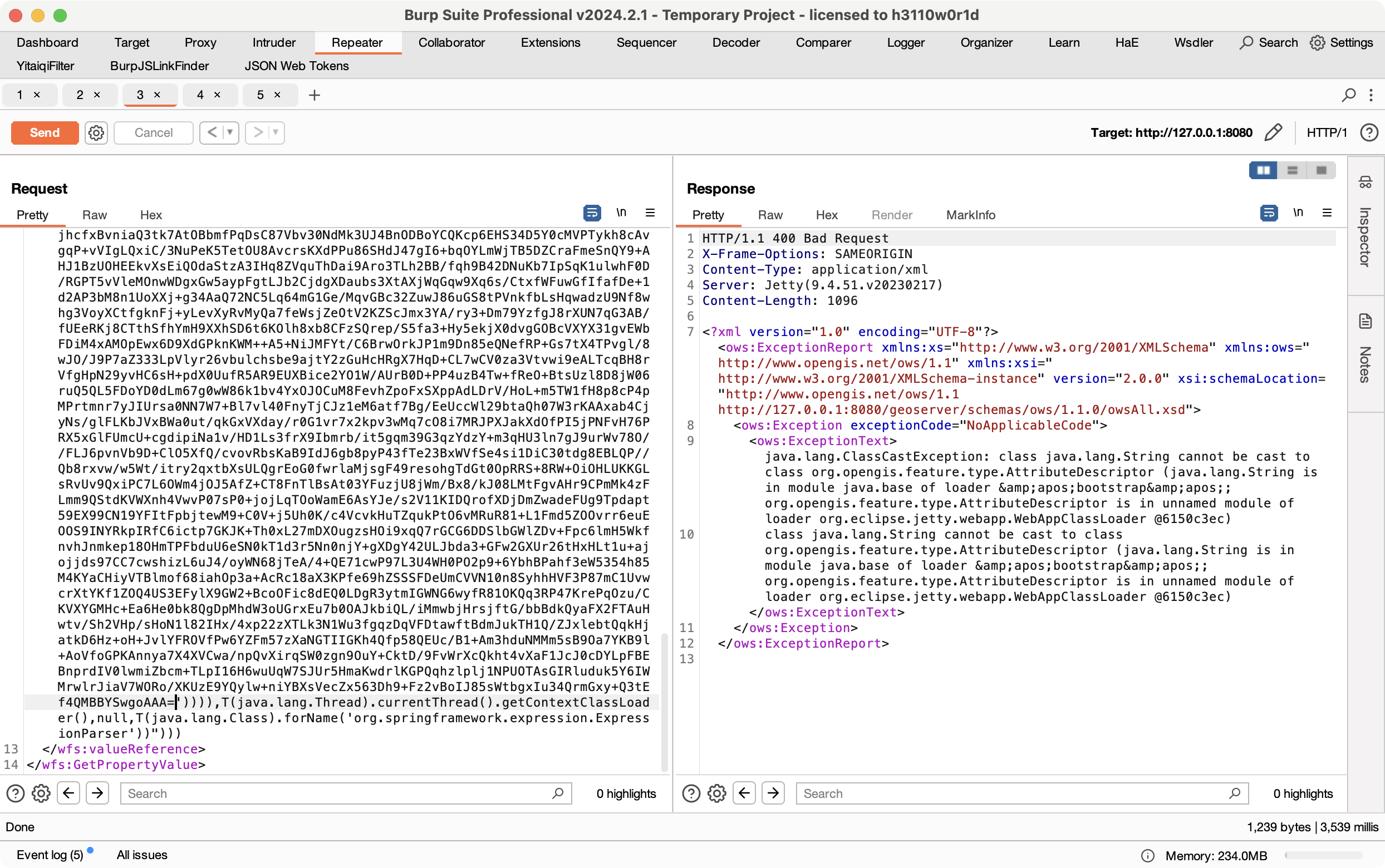Toggle show non-printable characters in Response
Image resolution: width=1385 pixels, height=868 pixels.
(1298, 213)
